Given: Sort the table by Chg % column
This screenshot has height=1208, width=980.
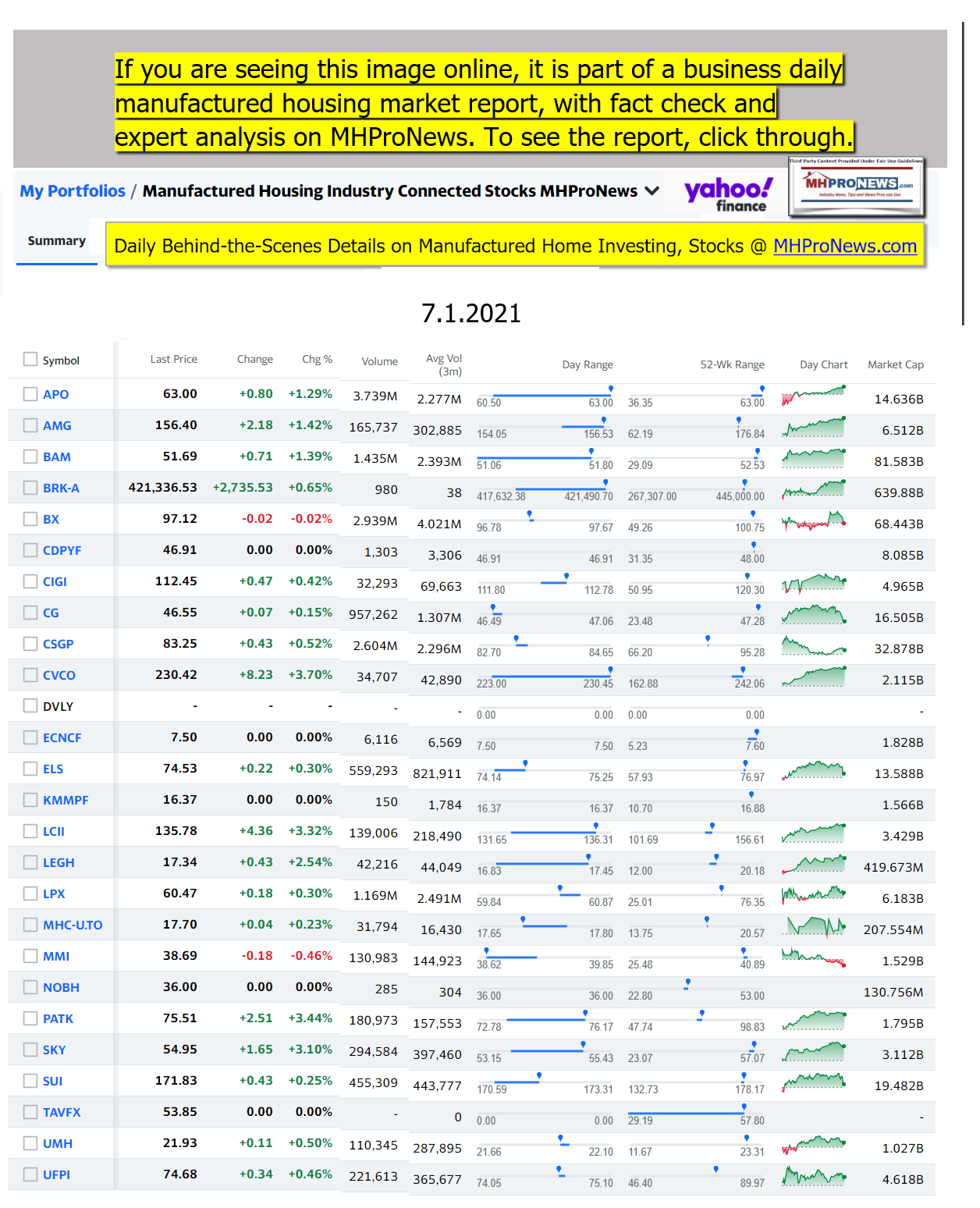Looking at the screenshot, I should (317, 359).
